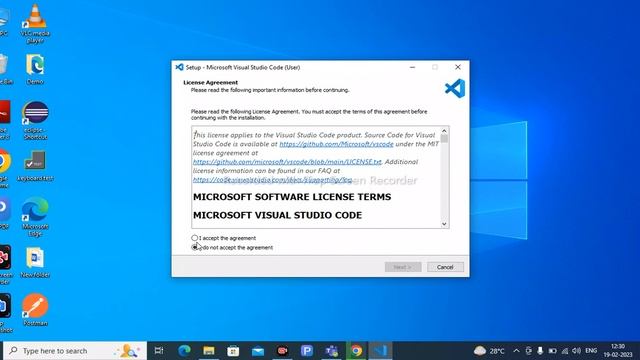Open the LICENSE.txt GitHub link

click(x=287, y=162)
